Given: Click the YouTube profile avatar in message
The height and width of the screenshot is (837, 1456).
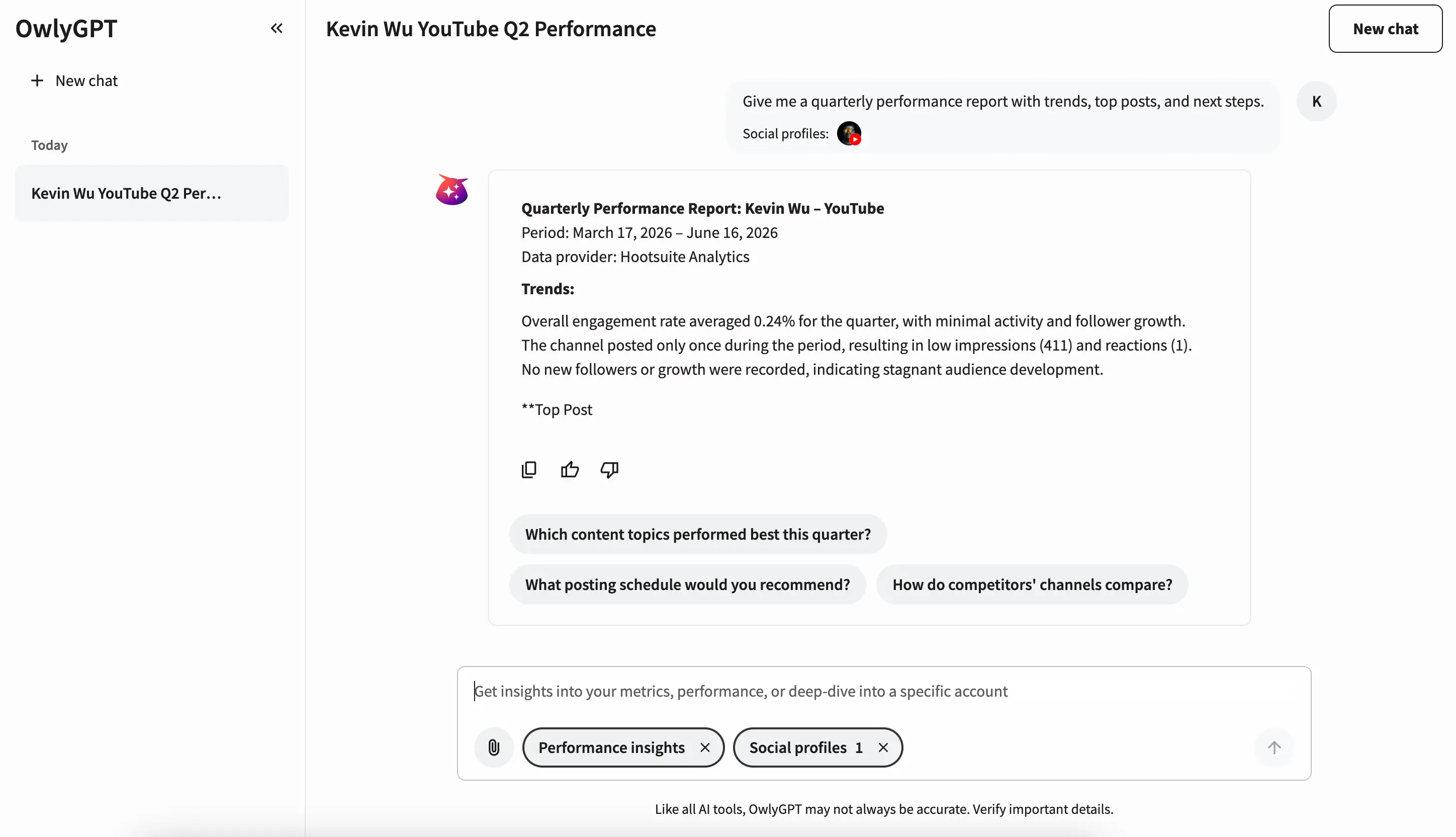Looking at the screenshot, I should click(849, 133).
